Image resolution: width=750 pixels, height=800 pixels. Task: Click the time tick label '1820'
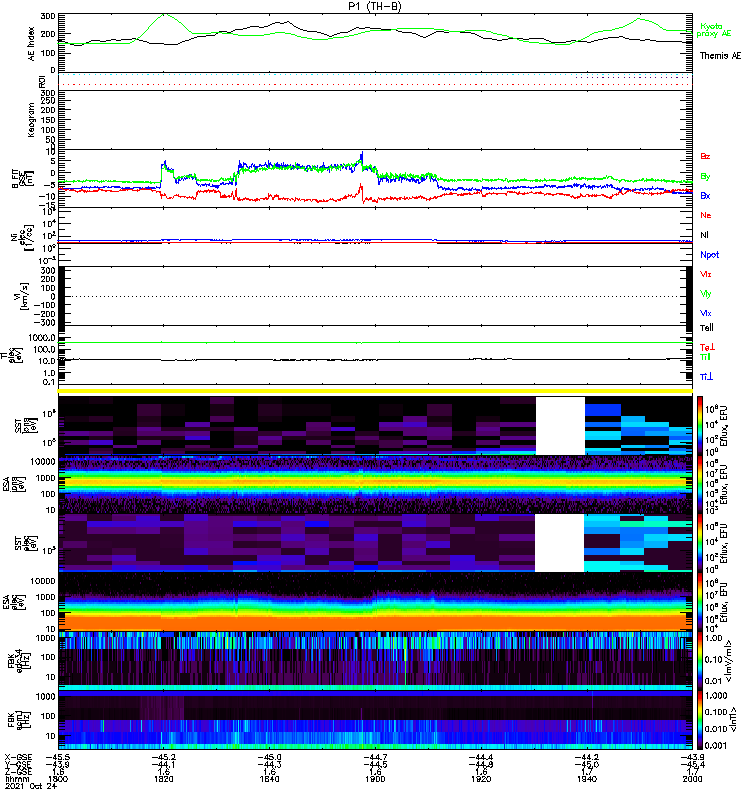[163, 779]
